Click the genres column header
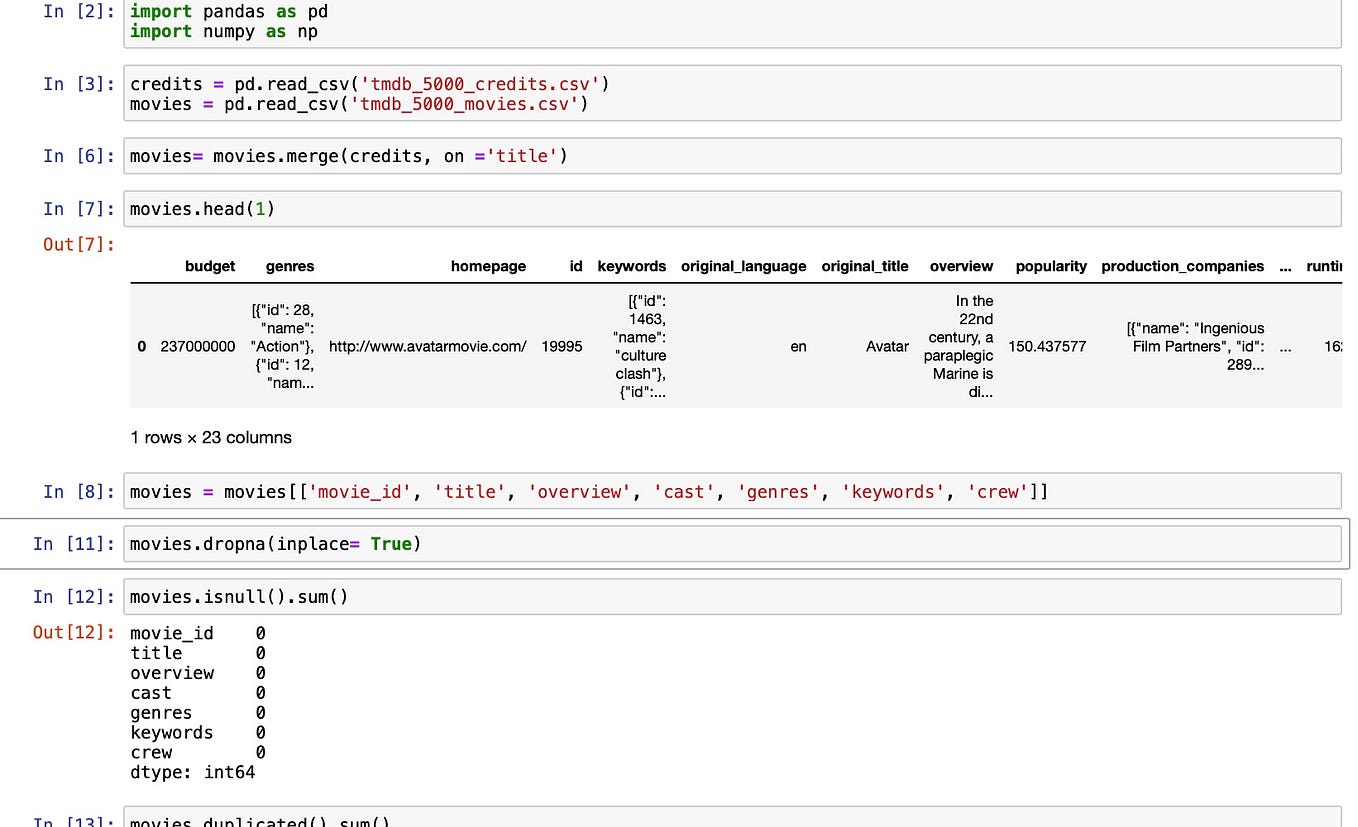The height and width of the screenshot is (827, 1358). pyautogui.click(x=289, y=266)
